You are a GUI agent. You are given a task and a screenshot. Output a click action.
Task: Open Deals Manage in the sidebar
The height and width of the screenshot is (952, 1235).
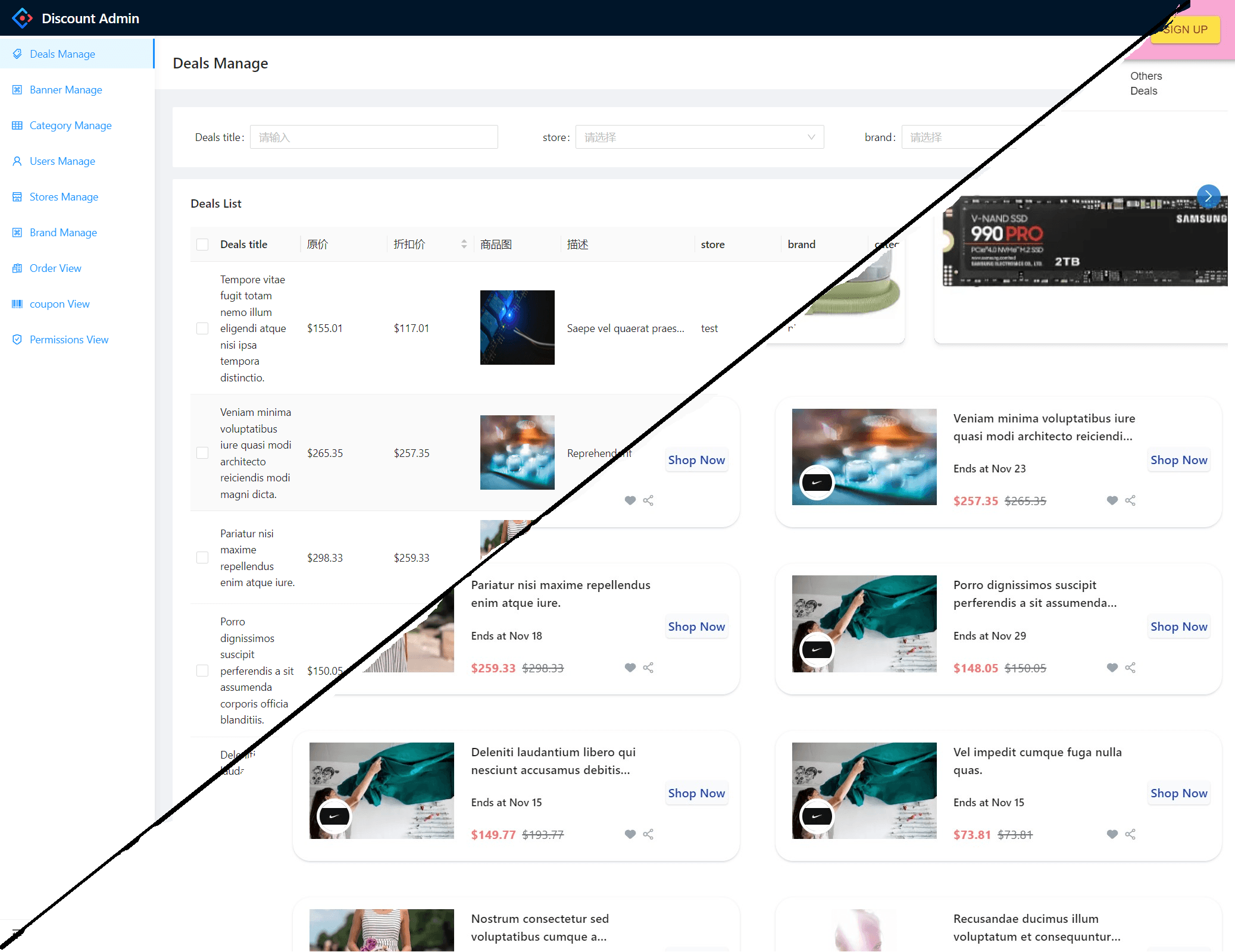77,54
